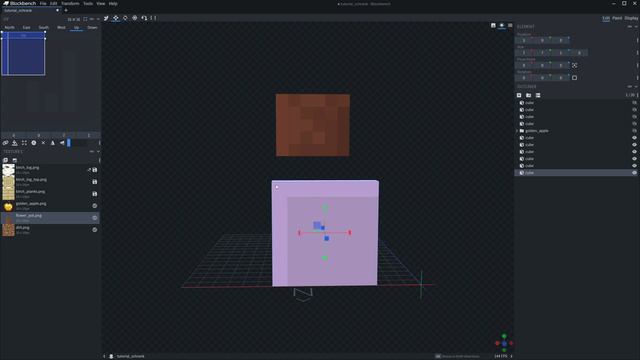Save birch_log_top.png using its save icon
640x360 pixels.
[95, 182]
